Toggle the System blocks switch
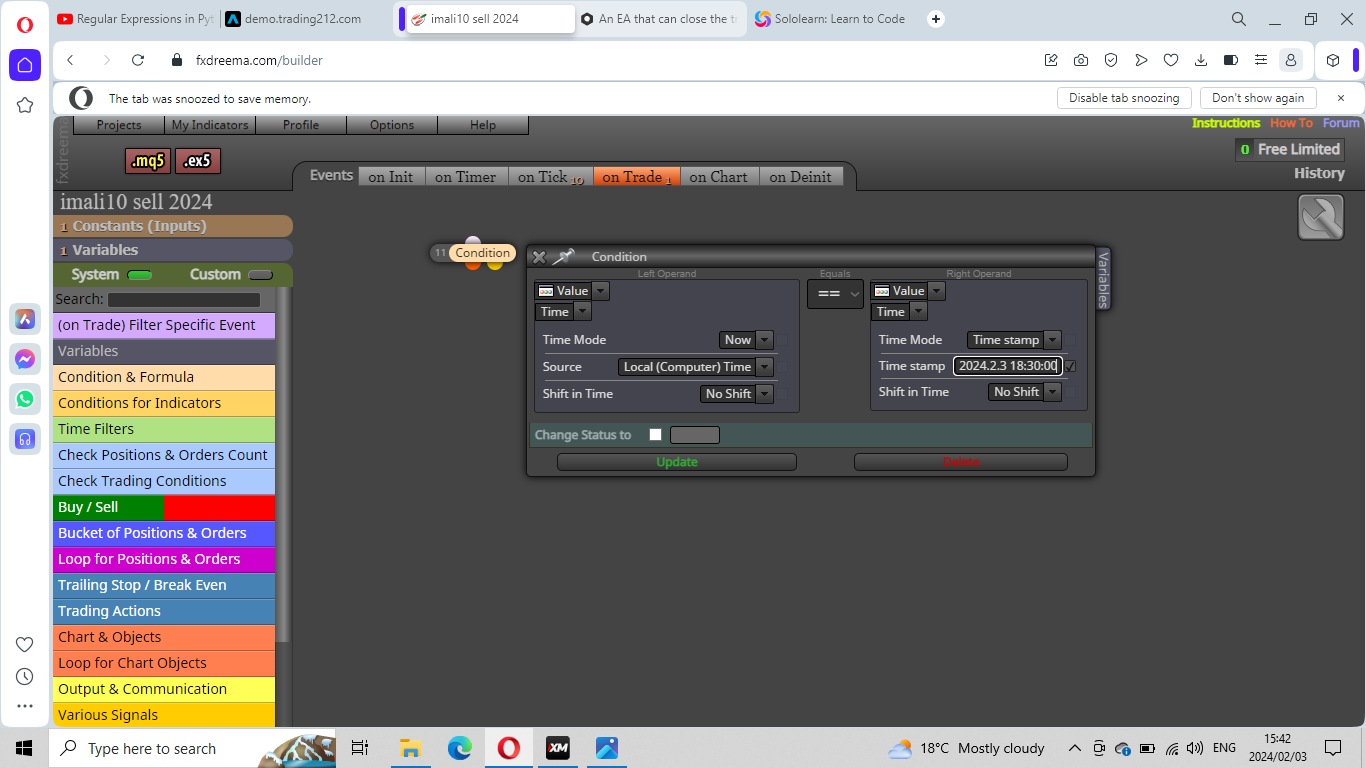The image size is (1366, 768). tap(140, 275)
